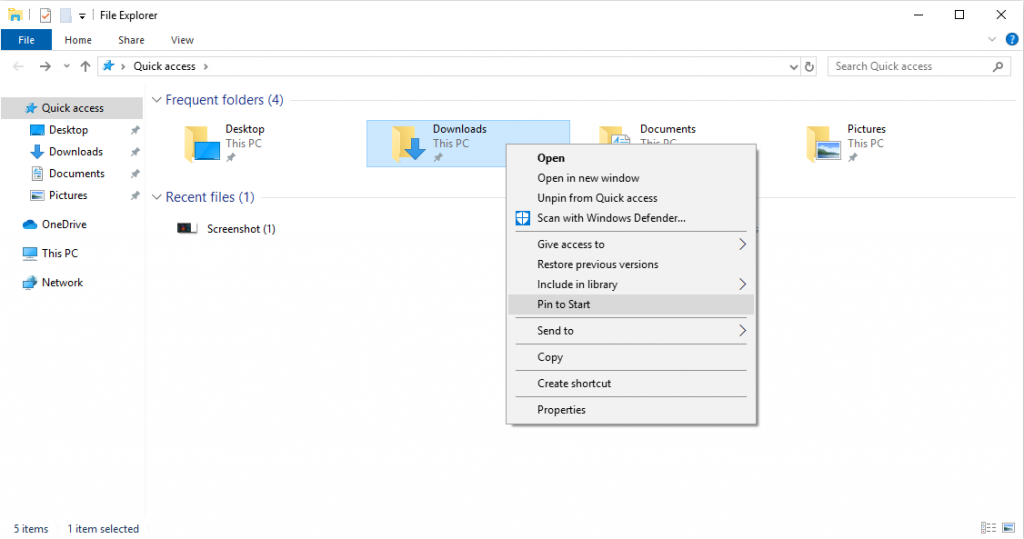Image resolution: width=1024 pixels, height=539 pixels.
Task: Open the address bar history dropdown
Action: pyautogui.click(x=793, y=67)
